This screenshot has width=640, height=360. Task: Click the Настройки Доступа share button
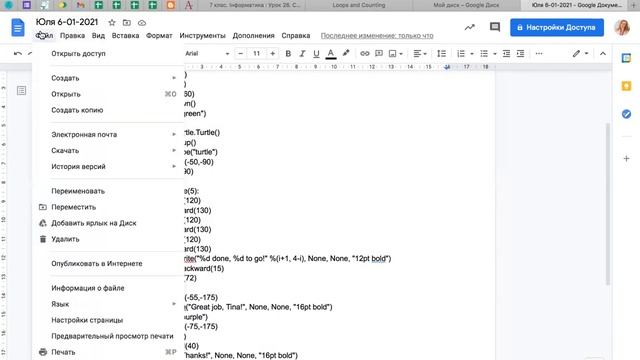tap(557, 27)
